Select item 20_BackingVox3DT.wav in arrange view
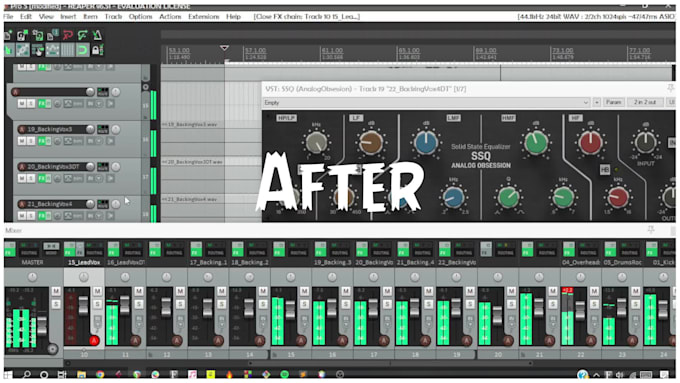This screenshot has width=680, height=383. (192, 162)
